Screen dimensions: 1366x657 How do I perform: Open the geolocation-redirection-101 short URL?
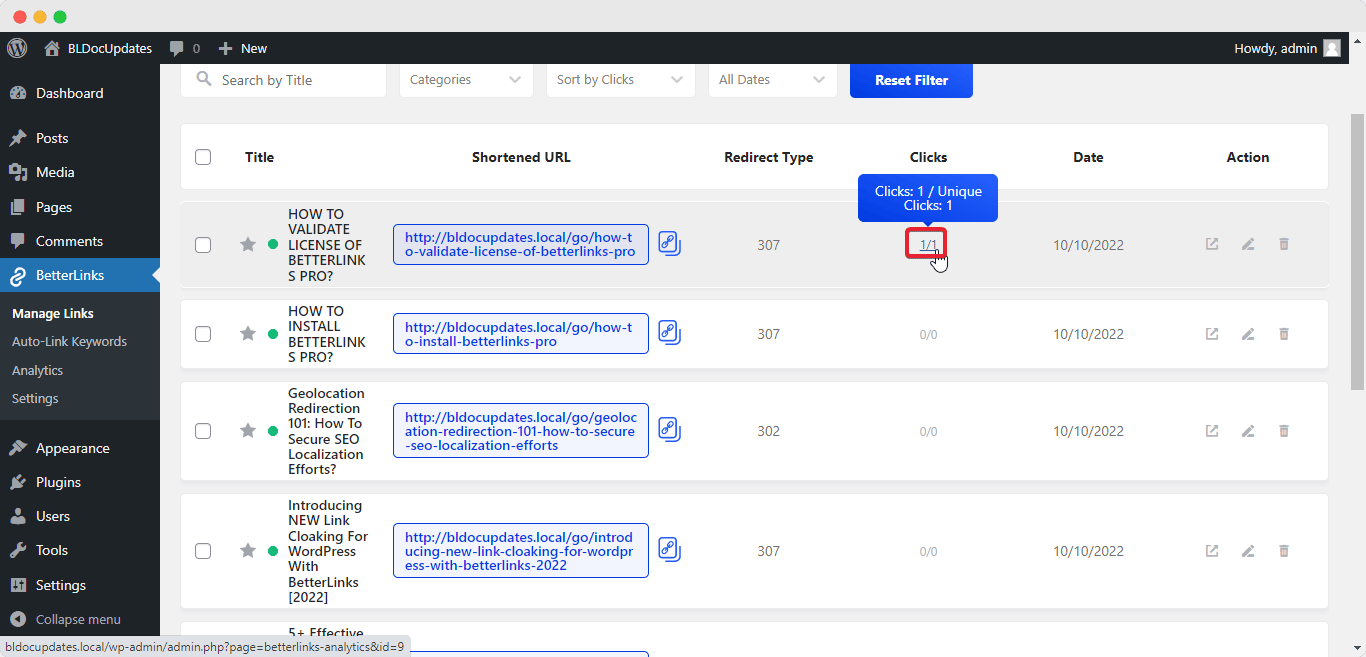[x=521, y=431]
